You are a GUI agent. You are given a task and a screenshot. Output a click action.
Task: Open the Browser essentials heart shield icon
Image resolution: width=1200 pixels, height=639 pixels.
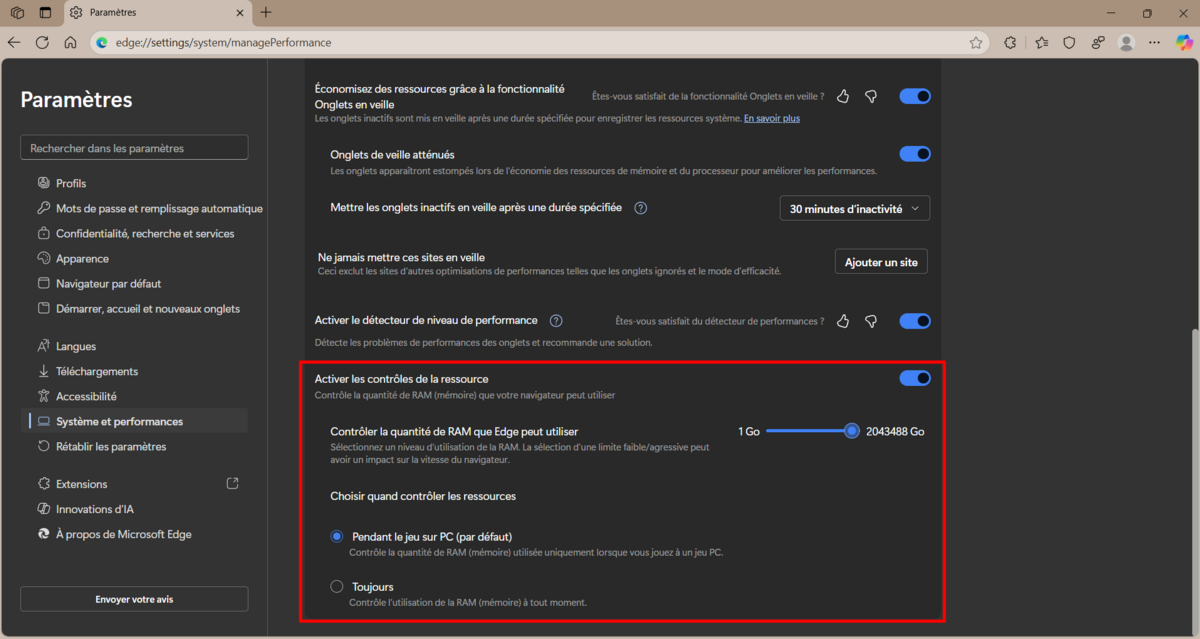[x=1069, y=43]
